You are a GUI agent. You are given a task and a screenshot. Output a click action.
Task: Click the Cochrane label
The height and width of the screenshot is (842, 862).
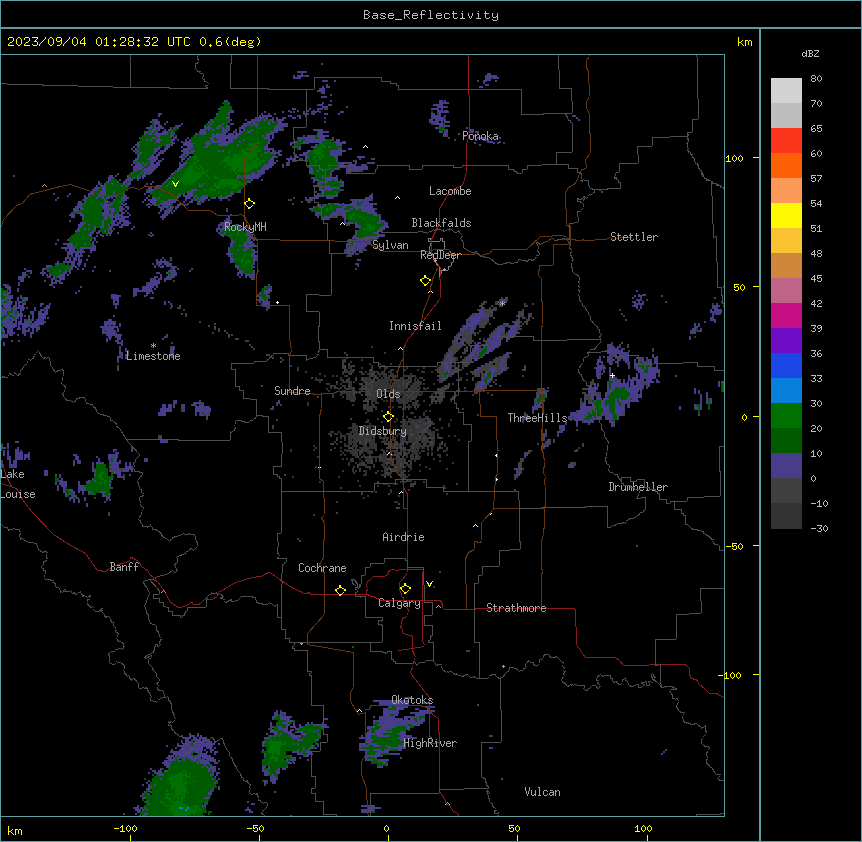pyautogui.click(x=322, y=568)
